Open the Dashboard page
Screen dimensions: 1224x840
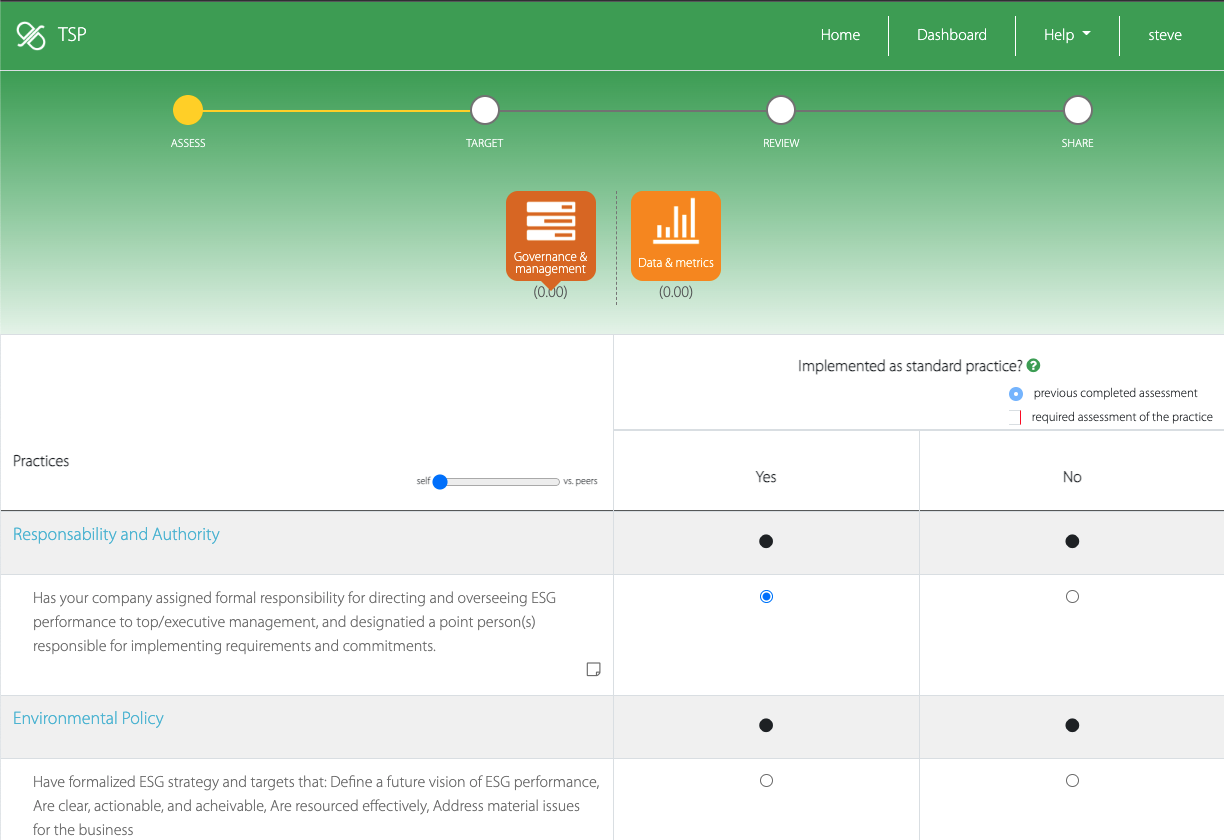click(951, 35)
